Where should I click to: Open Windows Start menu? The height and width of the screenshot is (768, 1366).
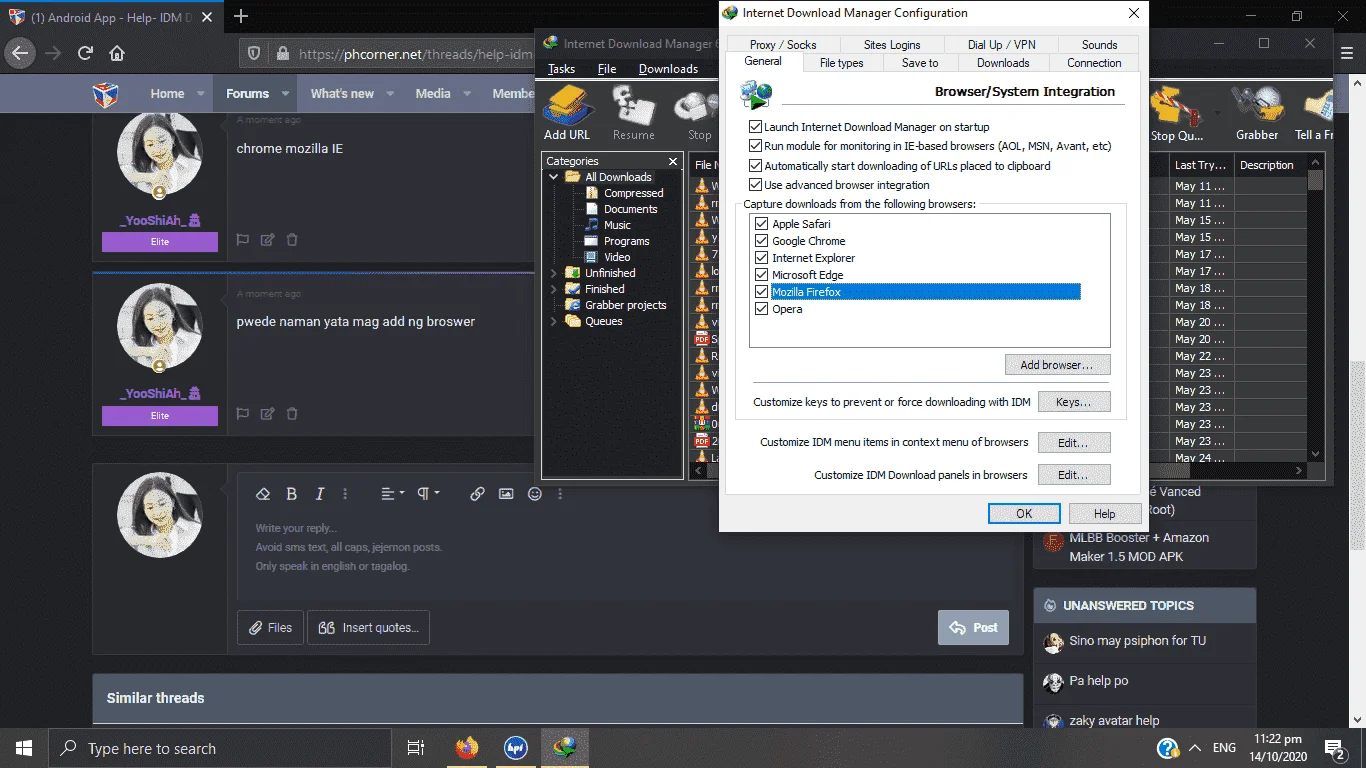coord(23,748)
